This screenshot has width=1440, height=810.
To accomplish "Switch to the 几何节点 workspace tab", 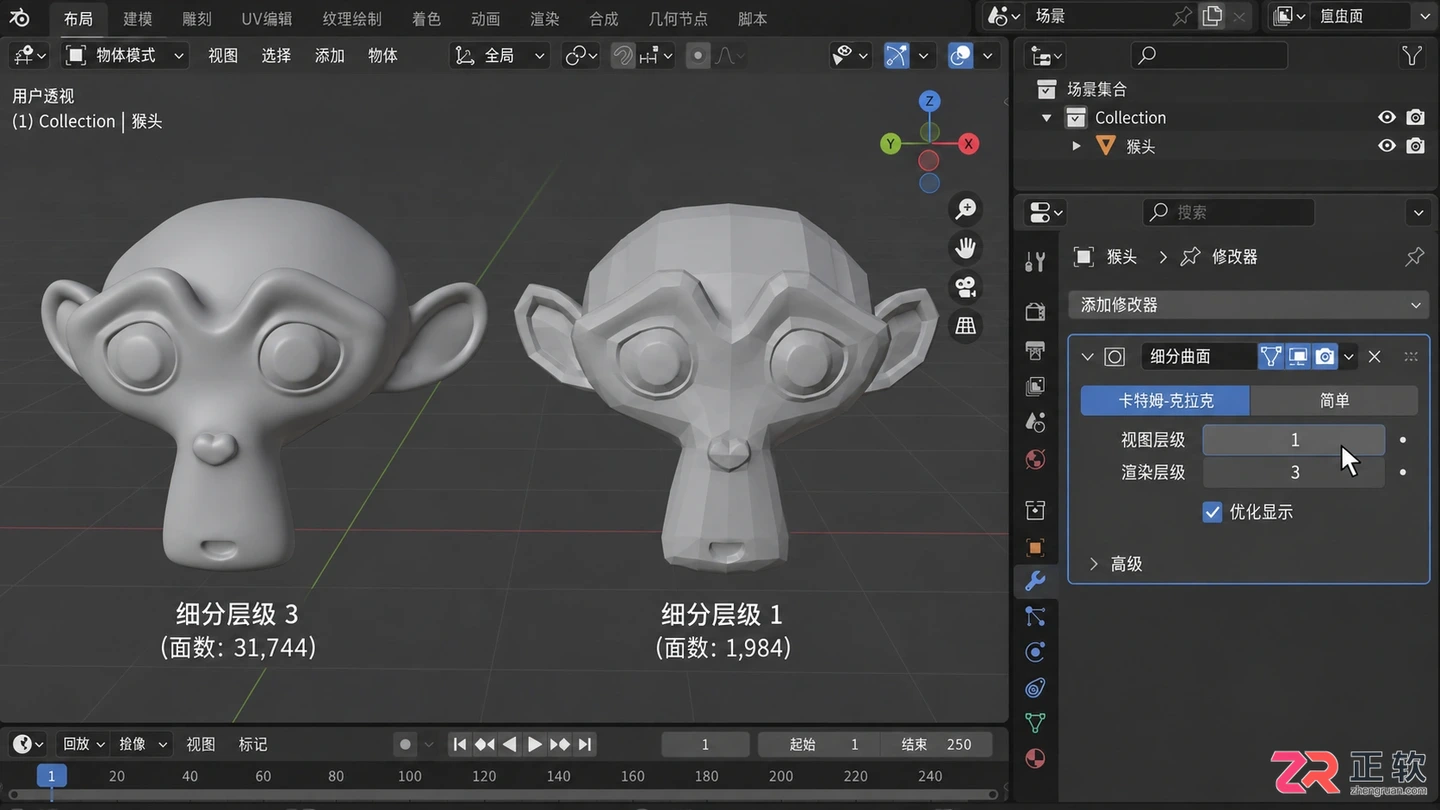I will coord(678,19).
